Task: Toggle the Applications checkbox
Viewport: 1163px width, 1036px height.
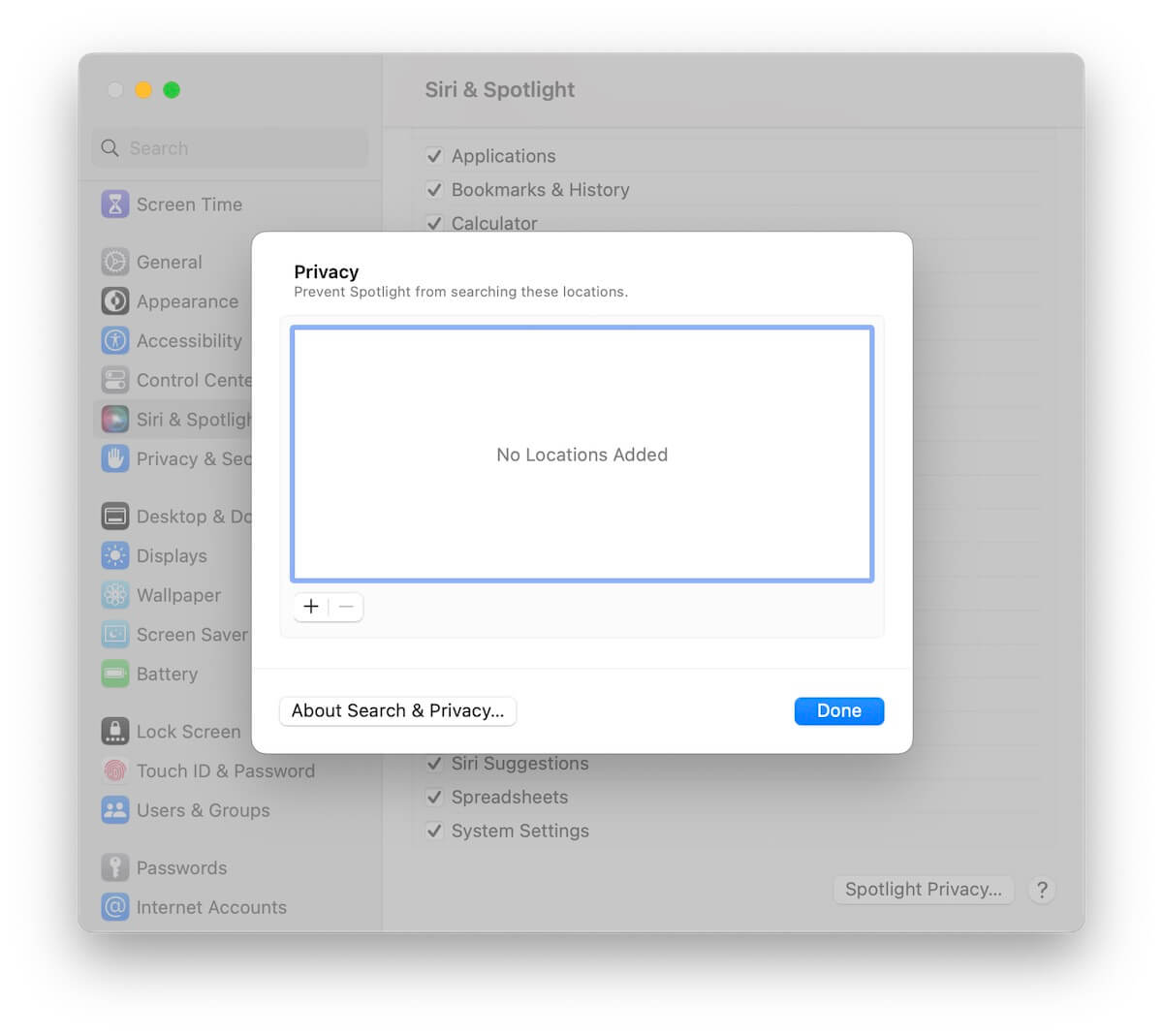Action: (x=434, y=156)
